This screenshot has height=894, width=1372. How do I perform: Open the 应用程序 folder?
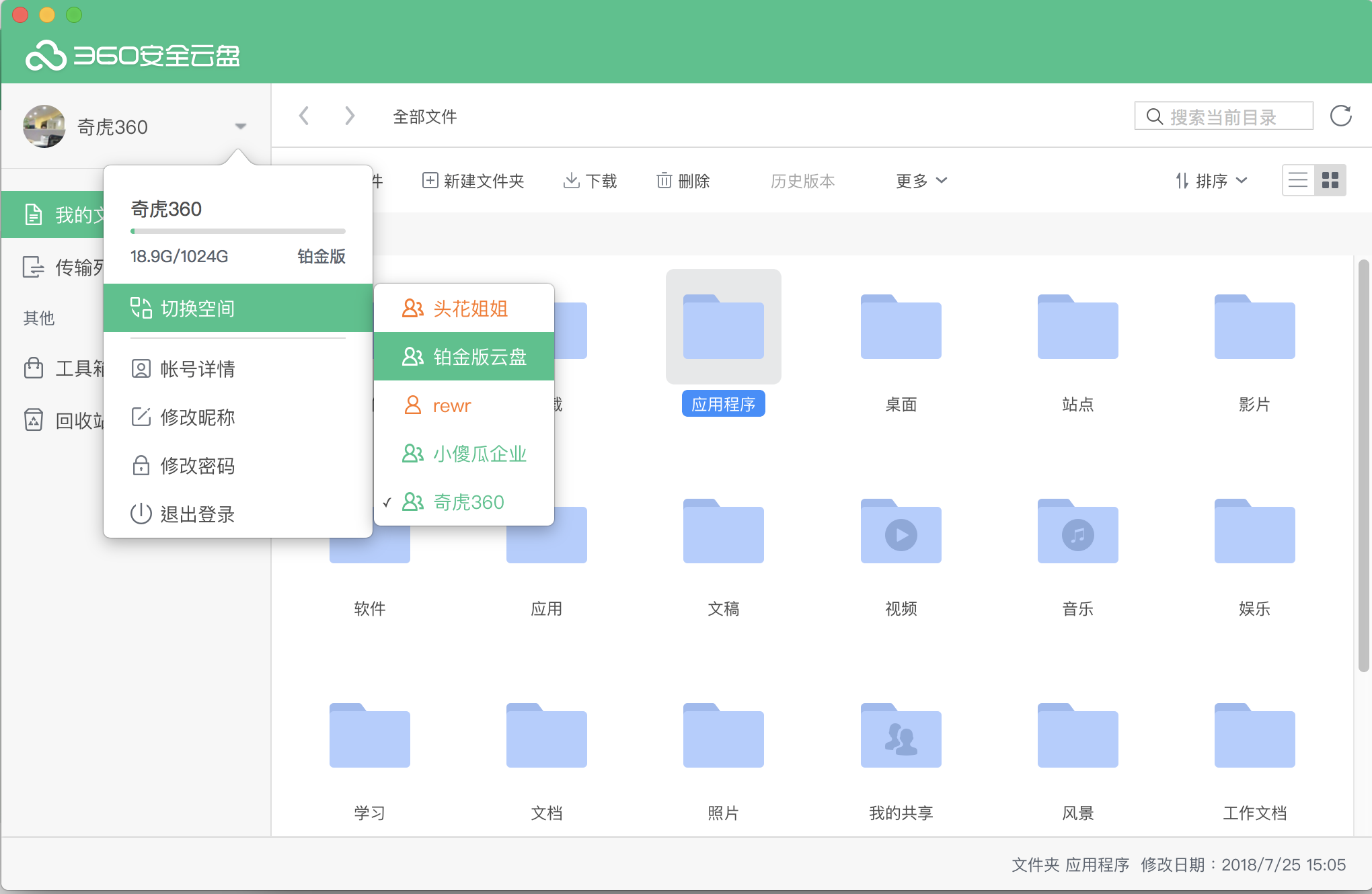click(724, 327)
